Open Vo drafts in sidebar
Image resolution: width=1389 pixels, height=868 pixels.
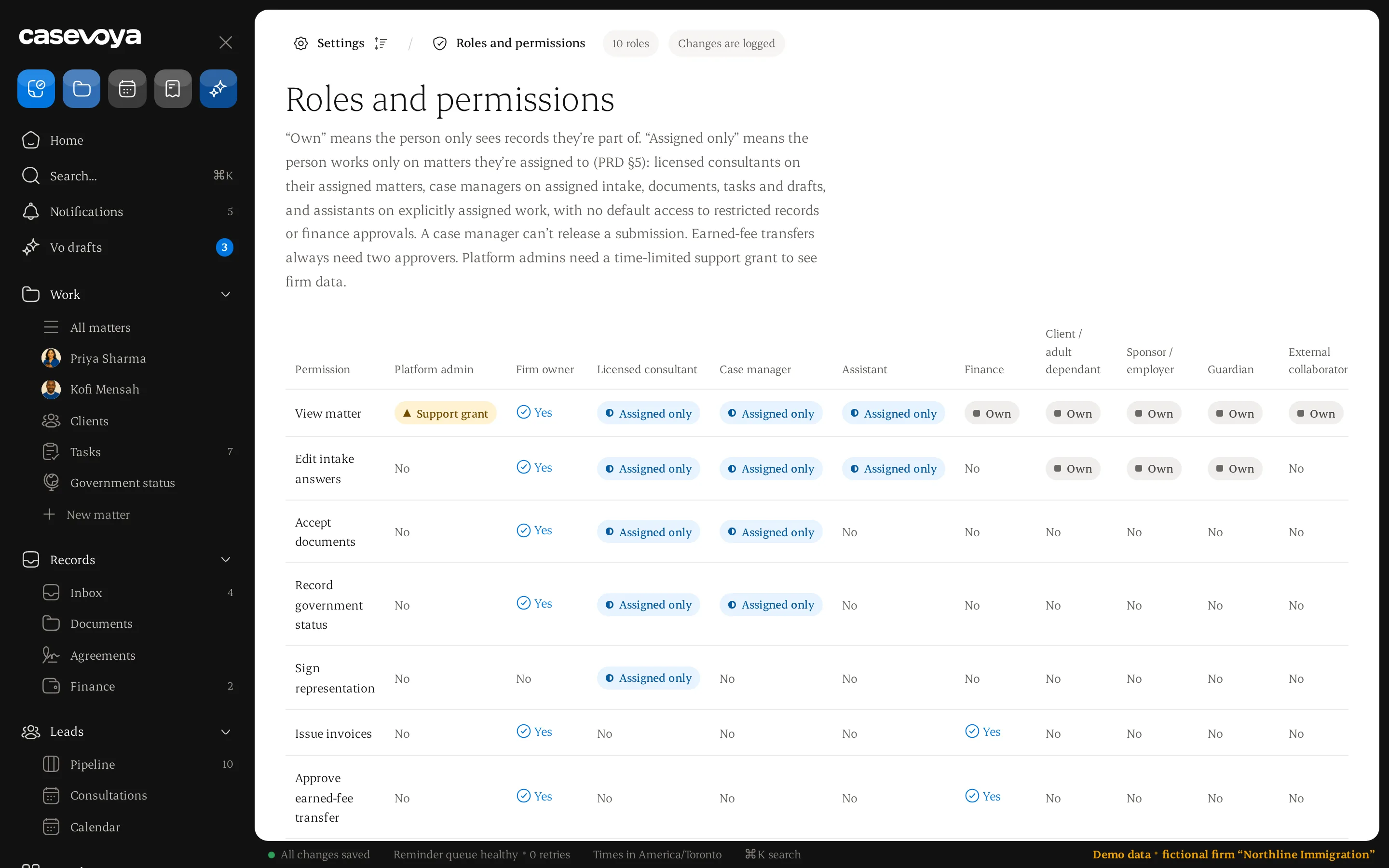pyautogui.click(x=127, y=247)
